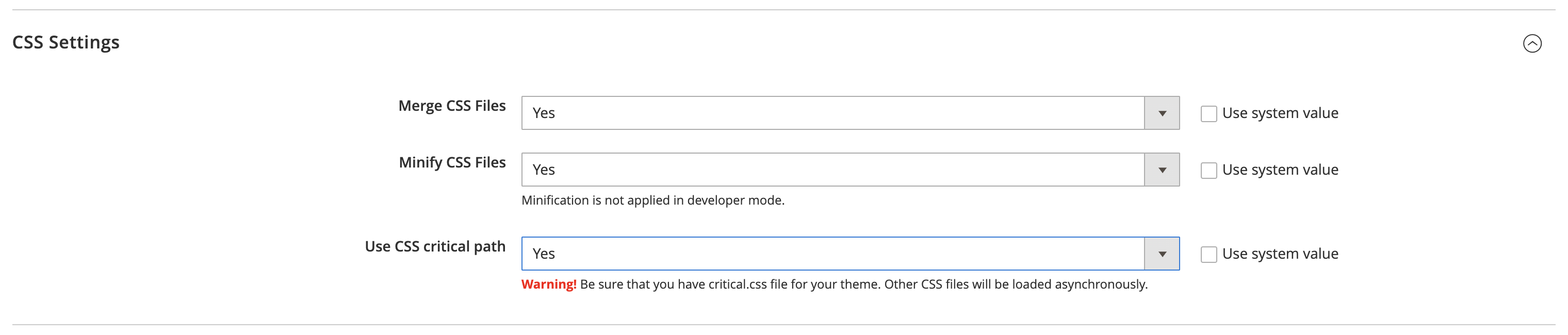This screenshot has height=335, width=1568.
Task: Click "Use system value" text beside Merge CSS Files
Action: pyautogui.click(x=1280, y=113)
